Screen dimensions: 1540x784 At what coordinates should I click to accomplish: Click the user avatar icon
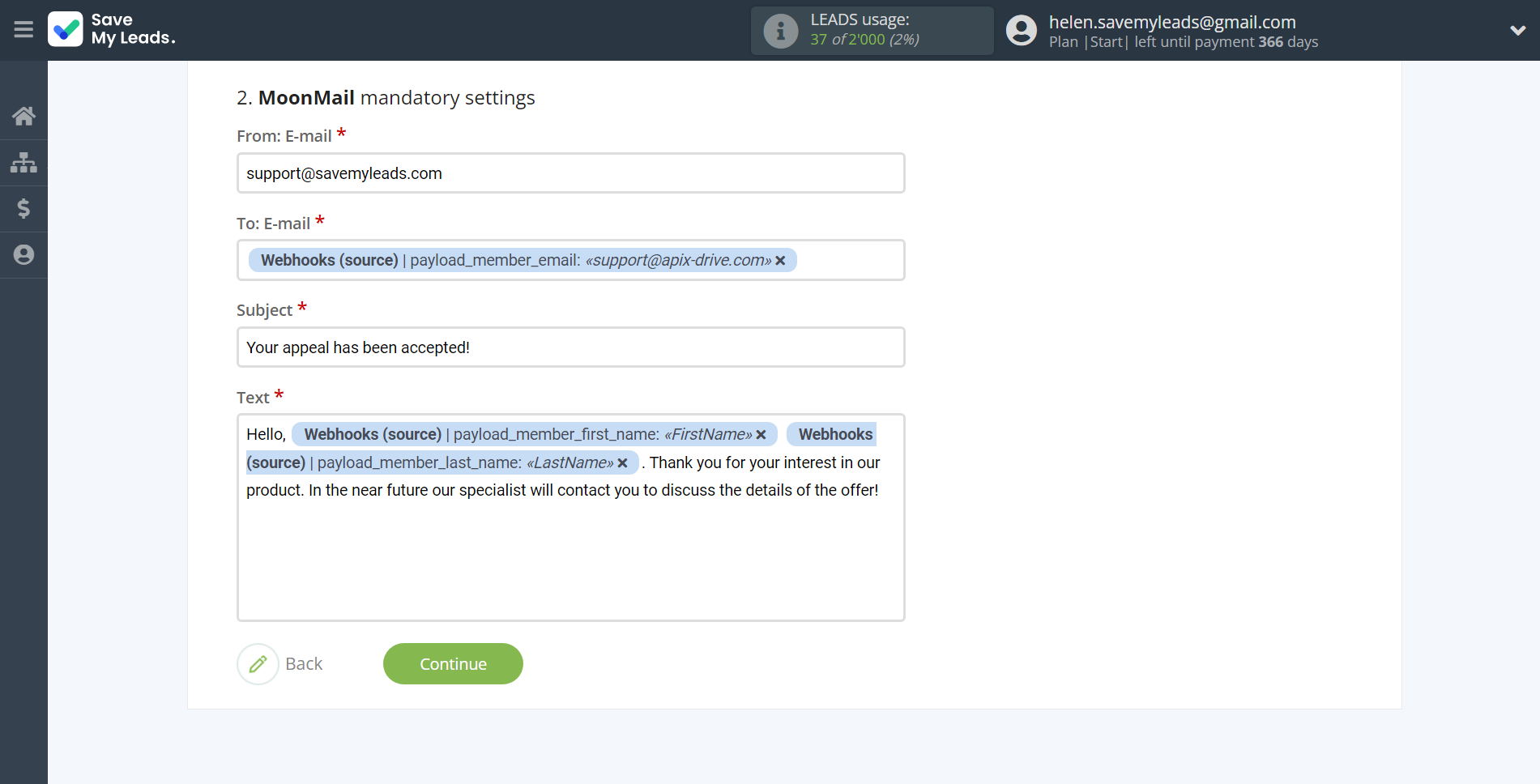1022,30
